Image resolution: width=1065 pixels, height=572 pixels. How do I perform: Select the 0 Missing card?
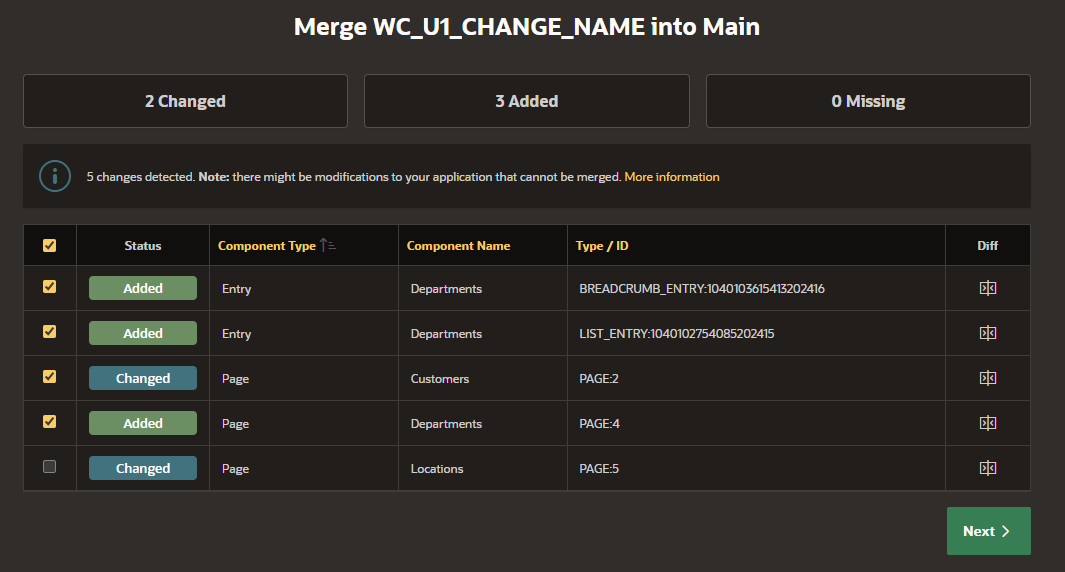pyautogui.click(x=868, y=101)
